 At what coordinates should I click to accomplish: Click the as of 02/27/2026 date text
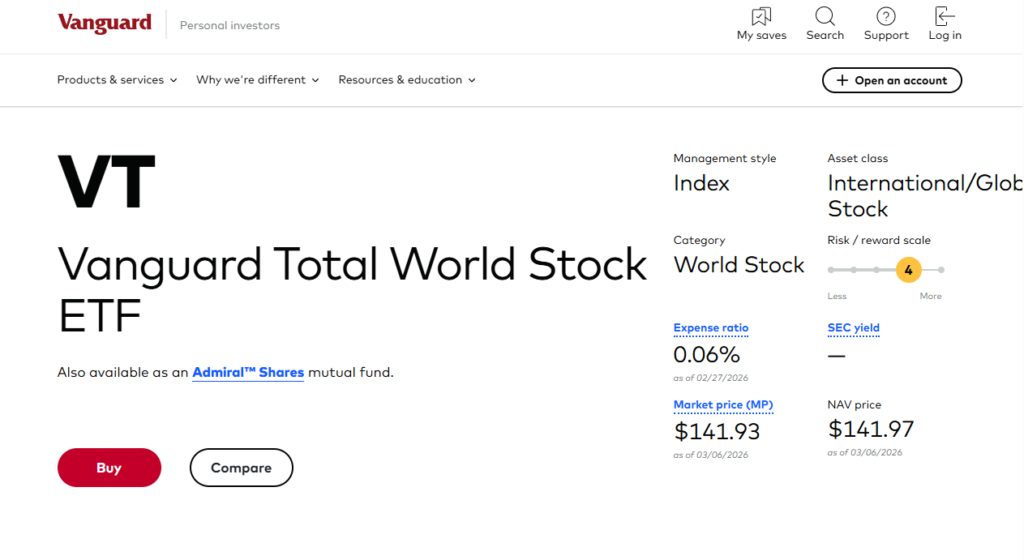711,378
